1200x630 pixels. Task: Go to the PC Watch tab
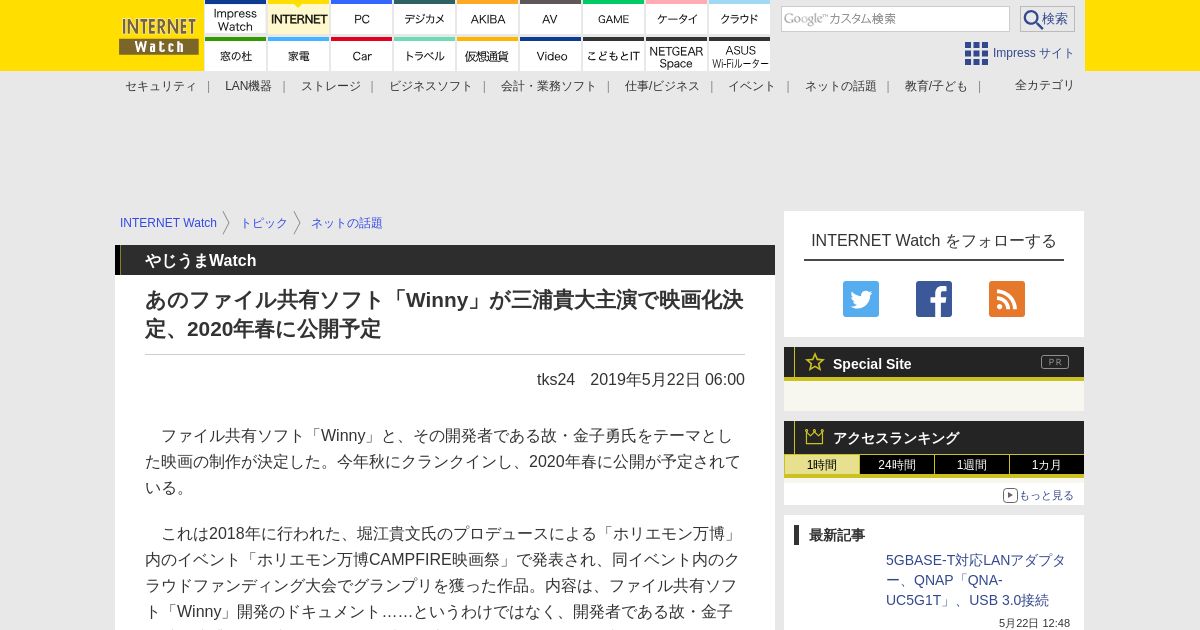361,18
